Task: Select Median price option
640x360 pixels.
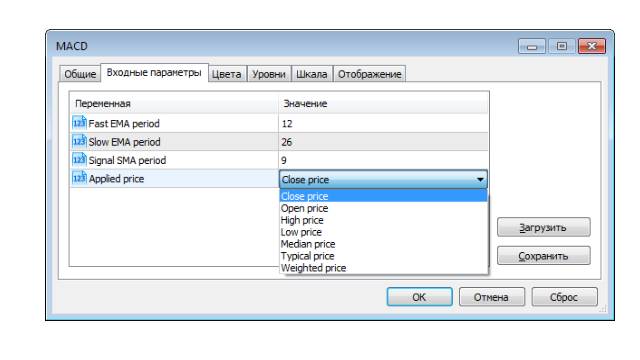Action: coord(384,244)
